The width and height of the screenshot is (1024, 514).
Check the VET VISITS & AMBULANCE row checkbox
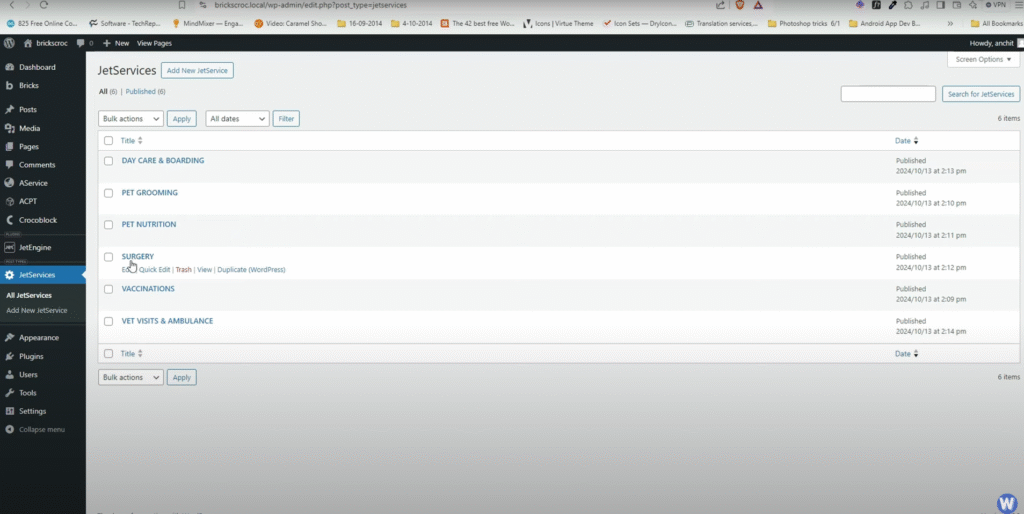coord(108,321)
